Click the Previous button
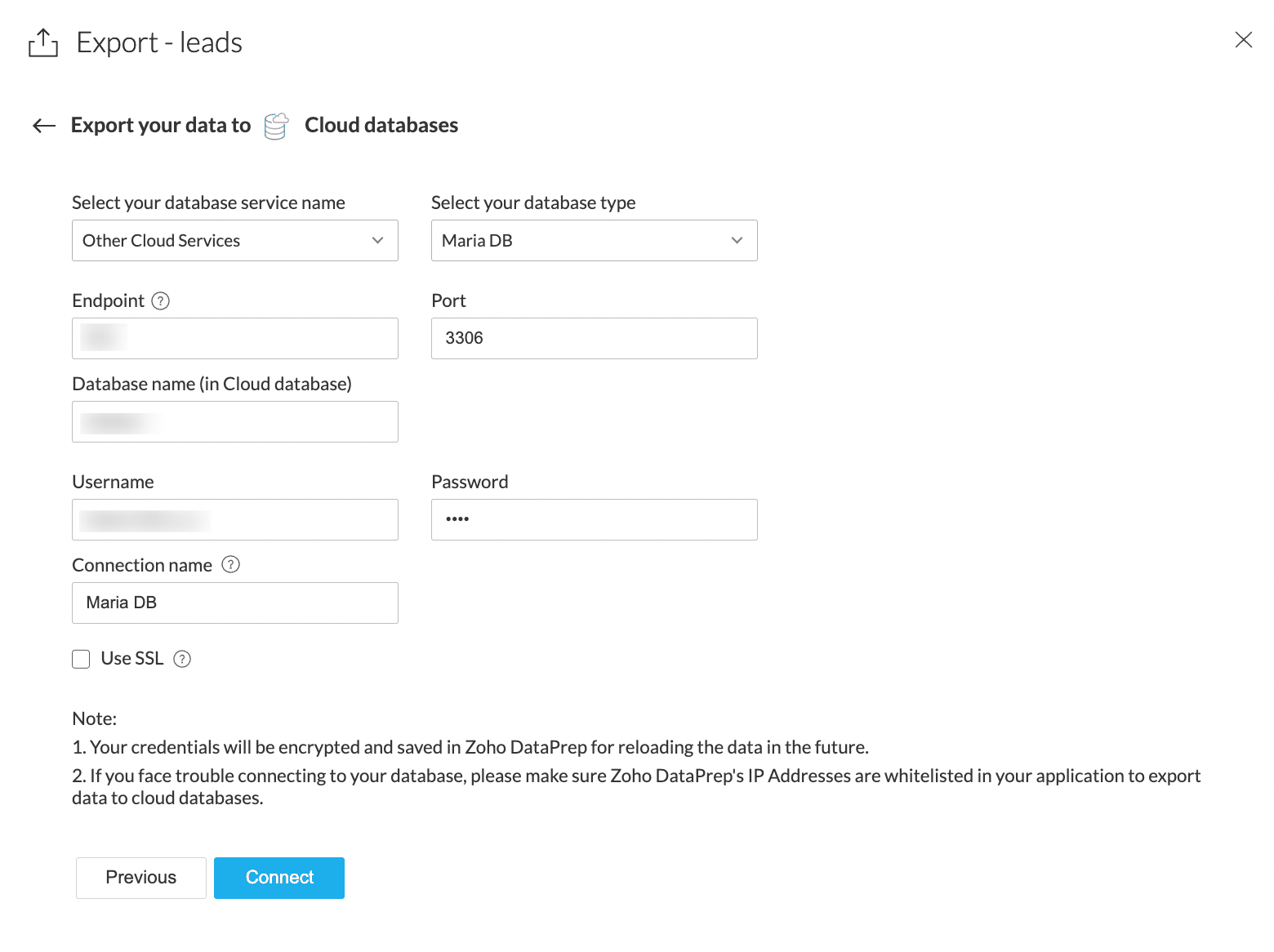The width and height of the screenshot is (1274, 952). click(x=141, y=878)
